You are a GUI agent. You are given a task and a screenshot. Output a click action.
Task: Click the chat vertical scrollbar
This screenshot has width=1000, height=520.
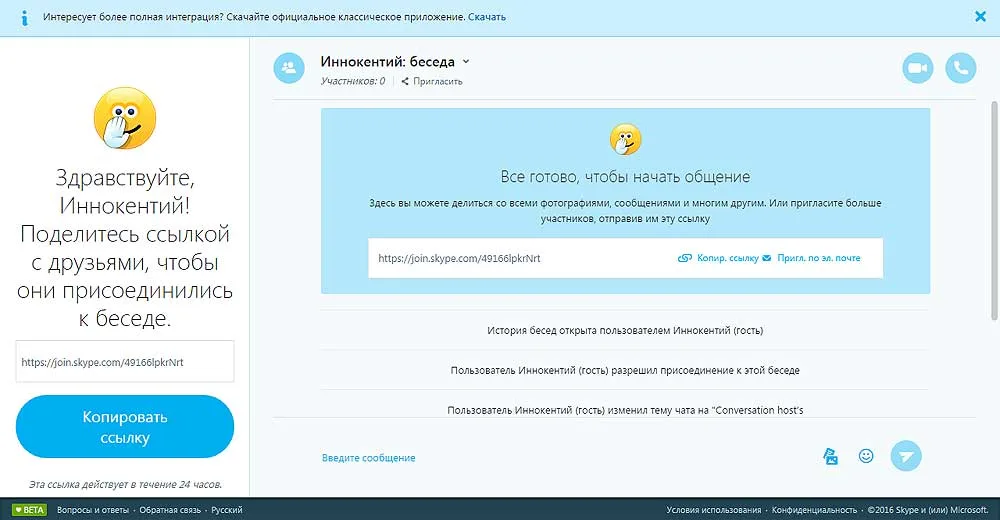[x=994, y=211]
